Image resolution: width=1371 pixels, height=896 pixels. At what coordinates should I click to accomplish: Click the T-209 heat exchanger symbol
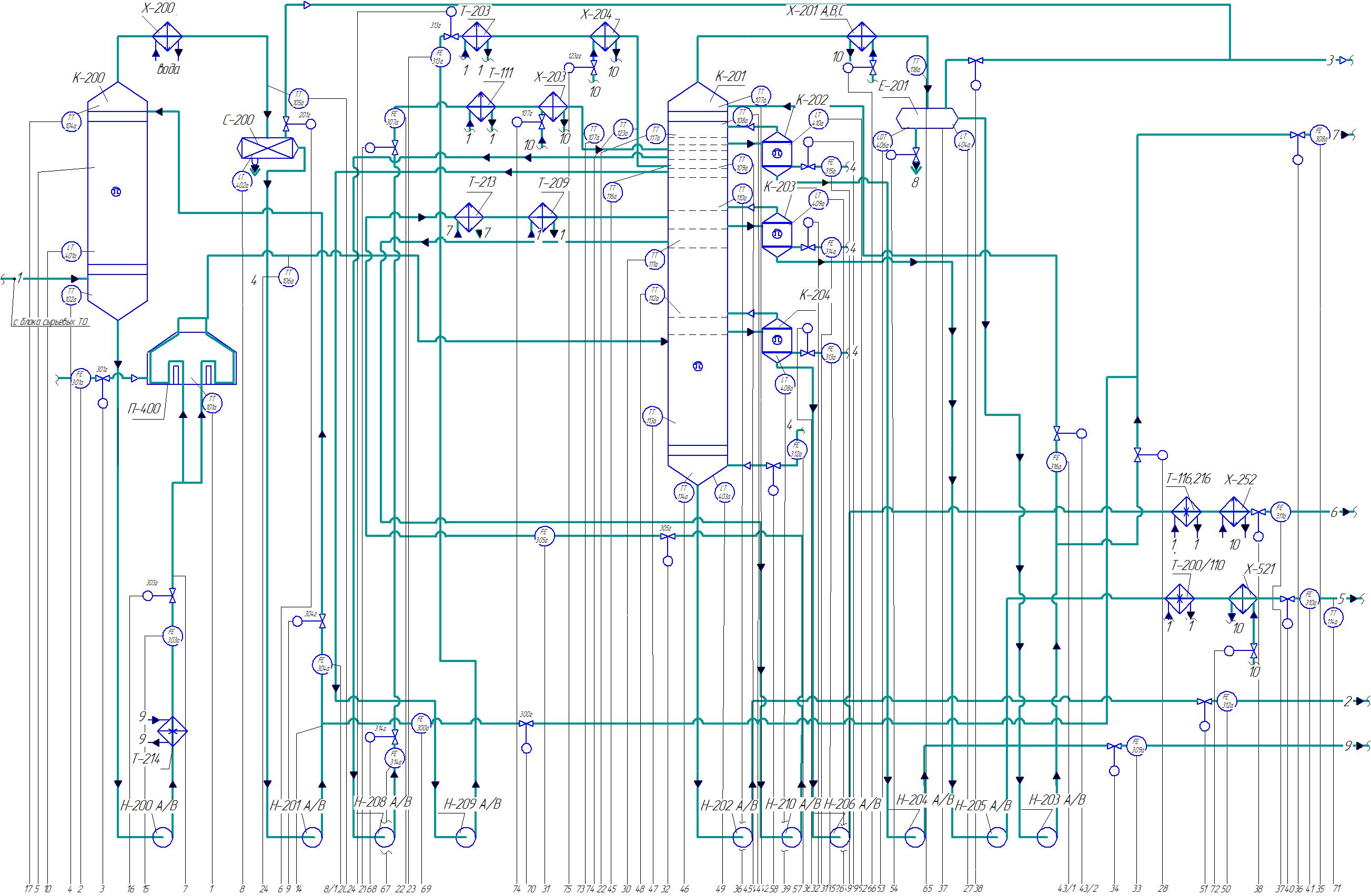(543, 217)
